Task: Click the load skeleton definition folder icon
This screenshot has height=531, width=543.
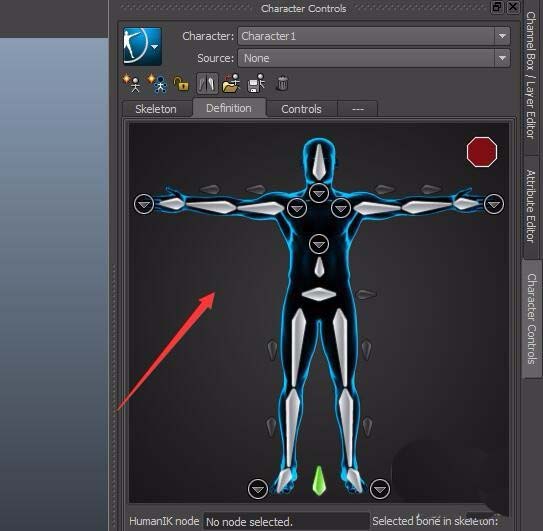Action: [x=231, y=83]
